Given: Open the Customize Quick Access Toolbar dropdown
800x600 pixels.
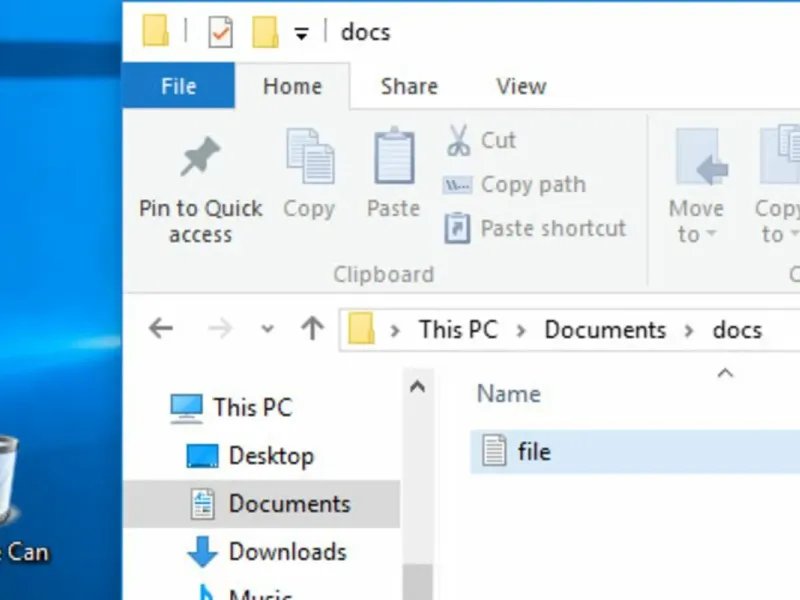Looking at the screenshot, I should tap(302, 34).
